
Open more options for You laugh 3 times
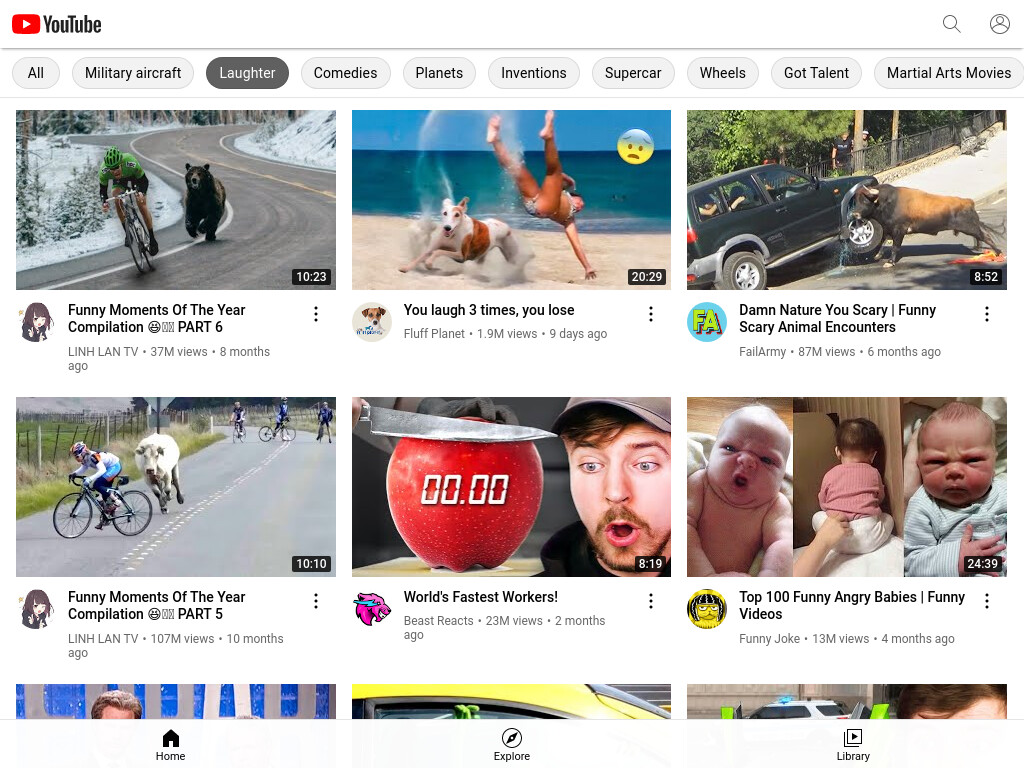[651, 314]
